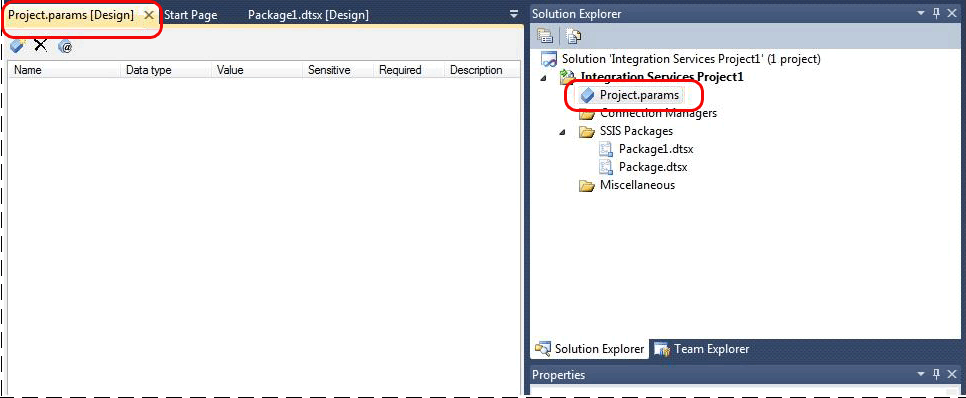Screen dimensions: 966x398
Task: Select Package1.dtsx in Solution Explorer
Action: [x=656, y=149]
